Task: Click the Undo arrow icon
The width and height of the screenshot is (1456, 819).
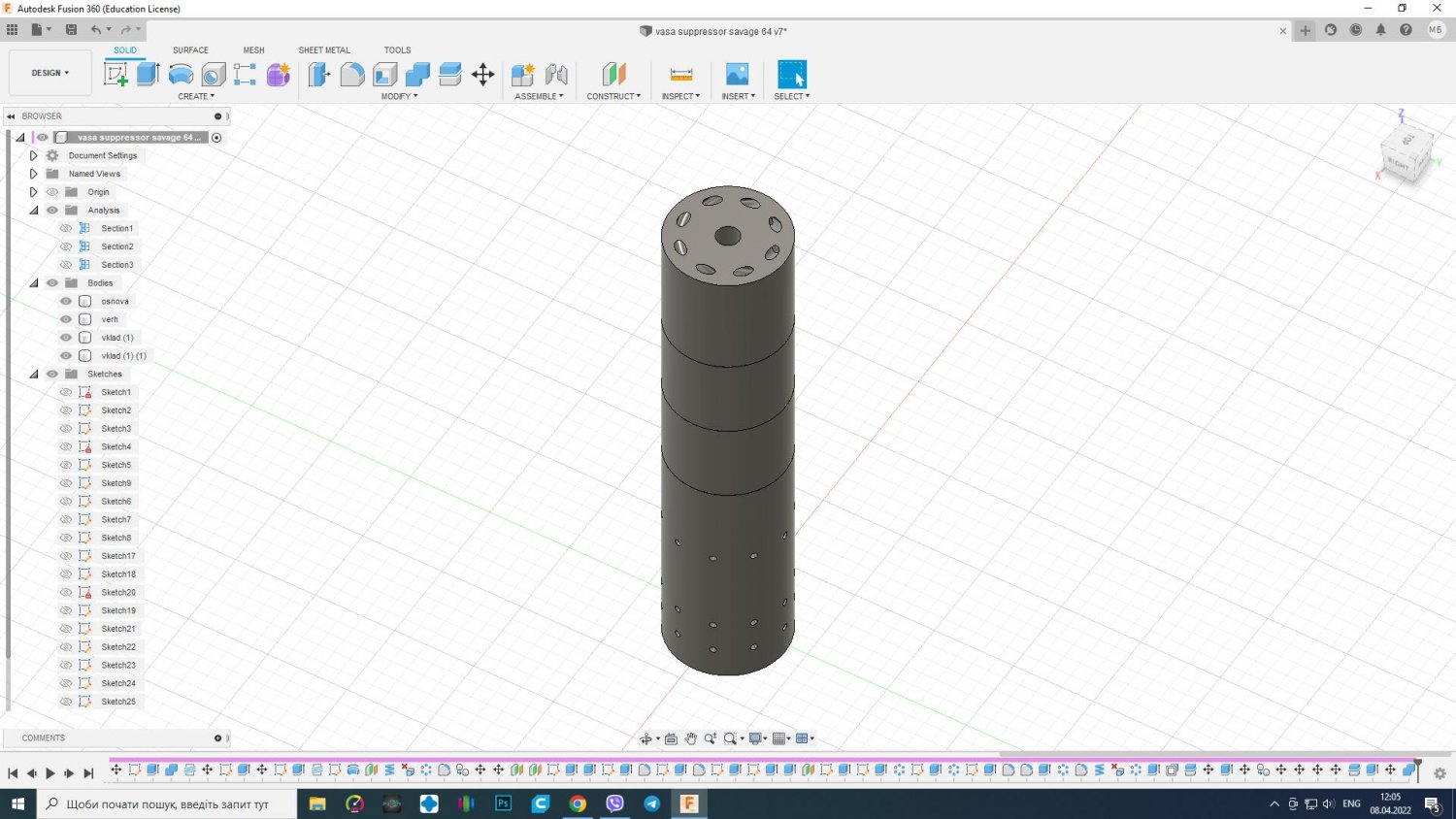Action: [95, 30]
